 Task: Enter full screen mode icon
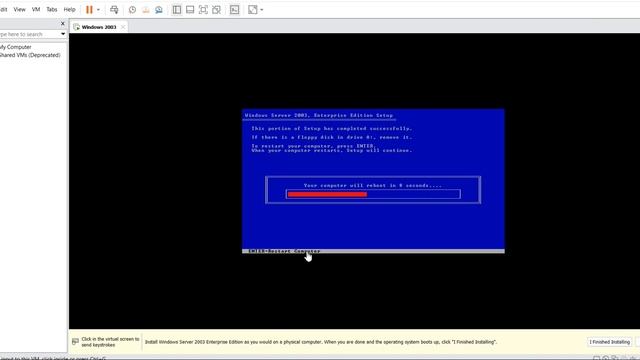coord(203,10)
